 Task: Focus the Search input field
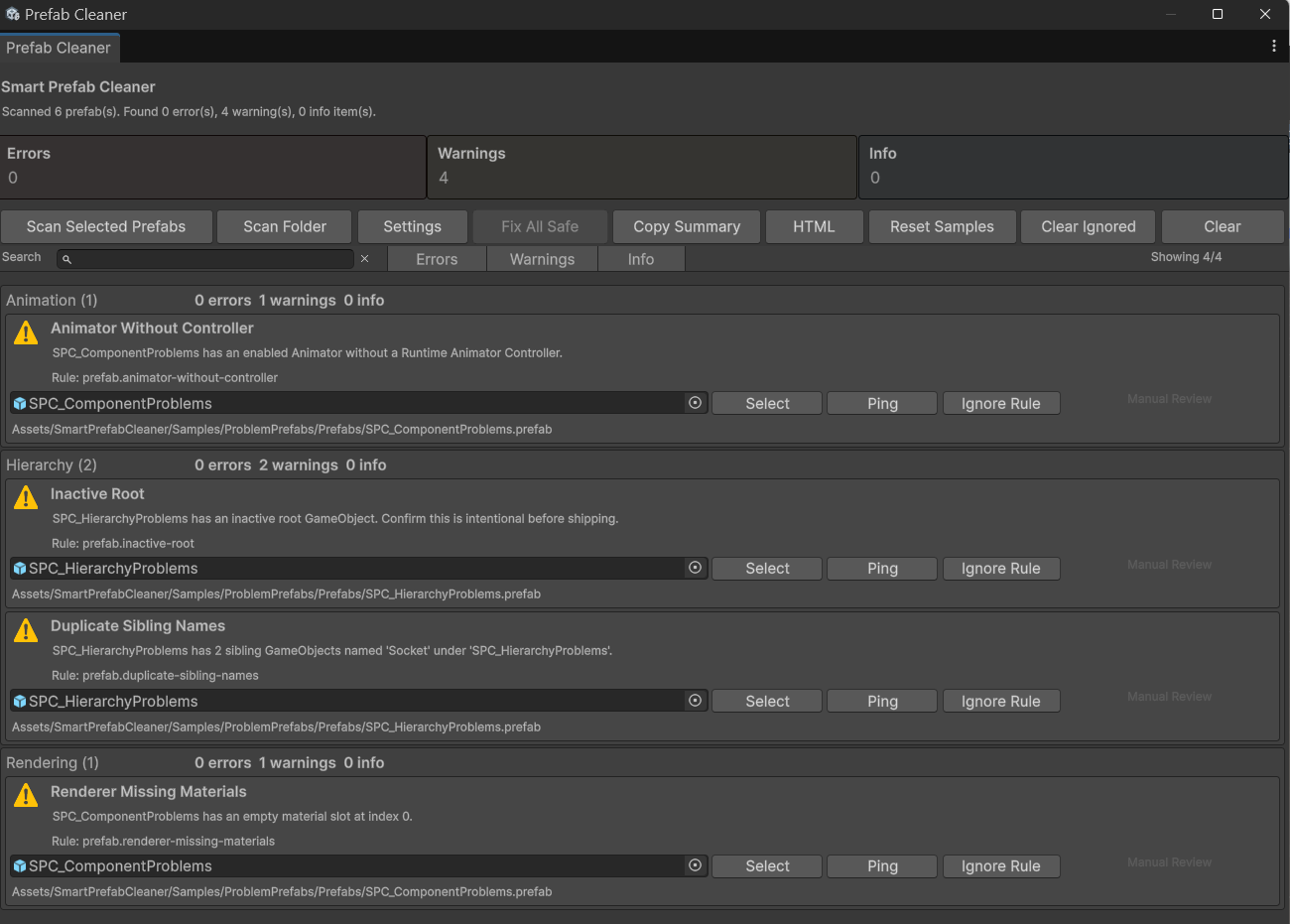pos(205,258)
